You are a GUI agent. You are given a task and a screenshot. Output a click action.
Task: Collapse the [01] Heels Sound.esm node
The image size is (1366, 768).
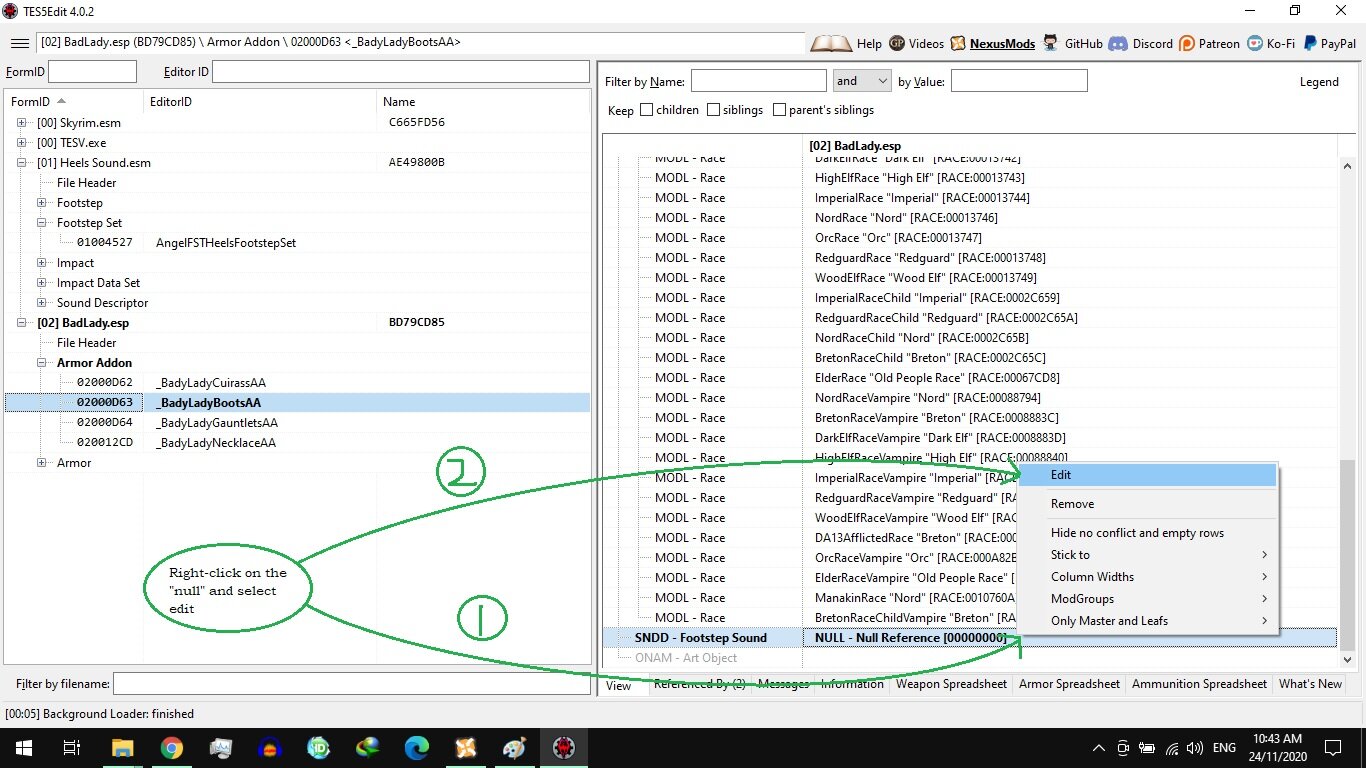coord(22,163)
